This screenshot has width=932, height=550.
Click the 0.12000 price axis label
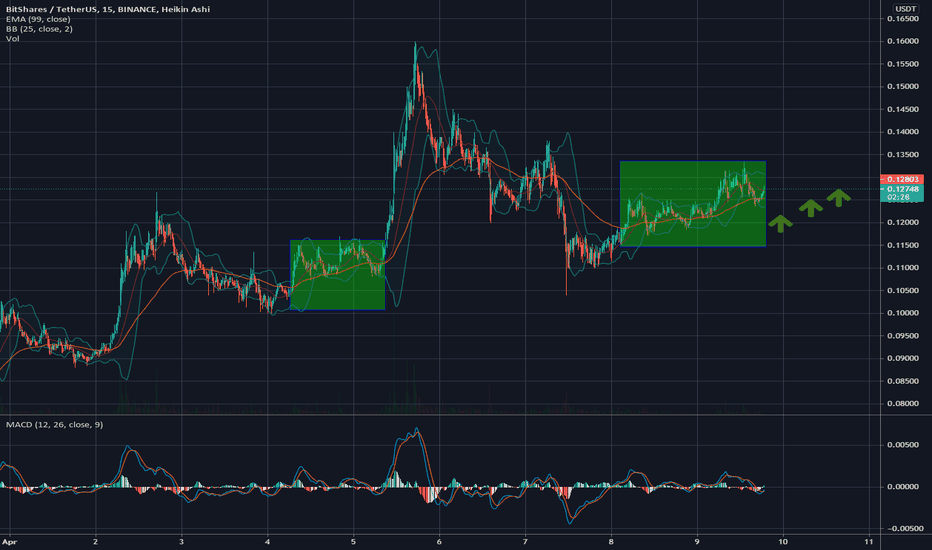tap(902, 222)
